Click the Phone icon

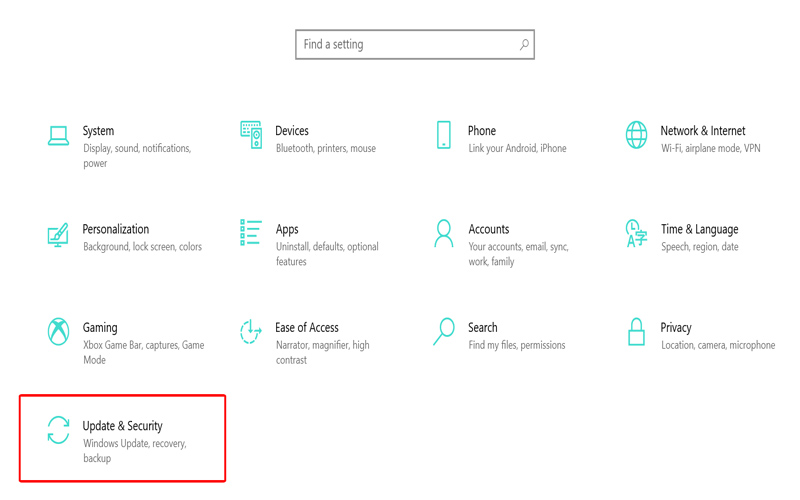pyautogui.click(x=443, y=135)
